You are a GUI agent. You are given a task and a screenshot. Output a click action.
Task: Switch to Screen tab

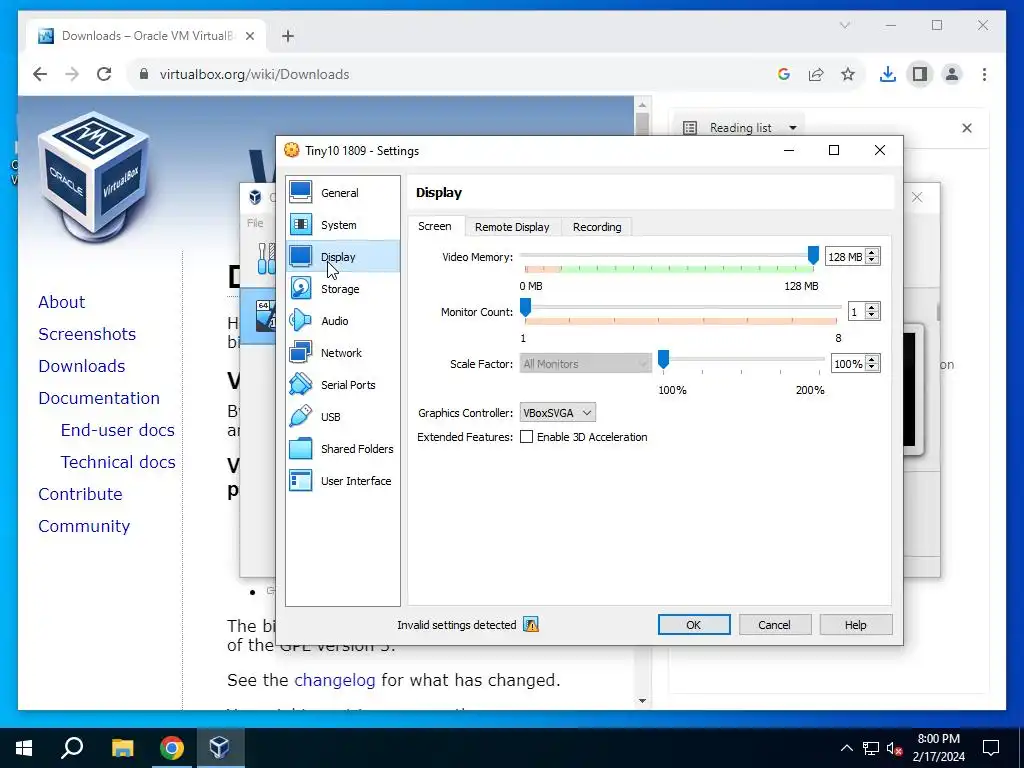tap(434, 226)
